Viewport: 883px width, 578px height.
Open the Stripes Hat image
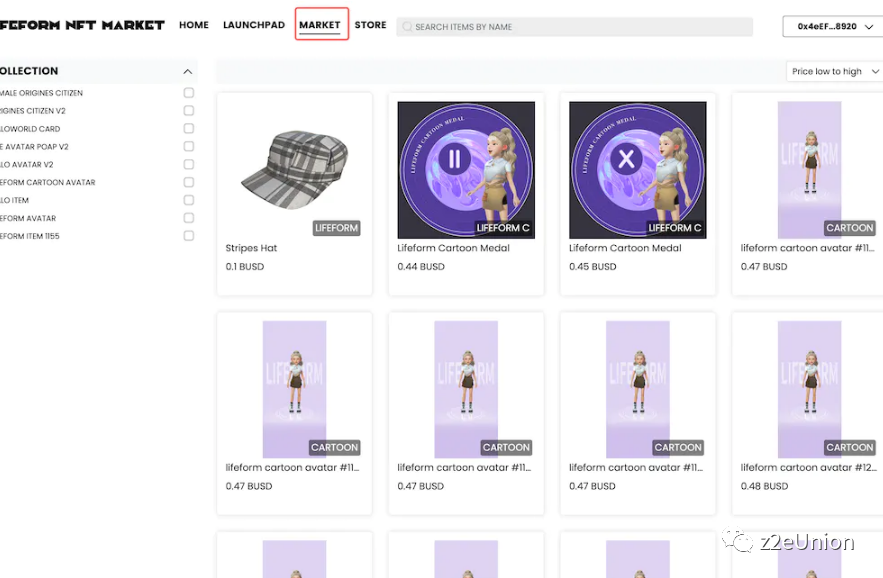click(294, 167)
